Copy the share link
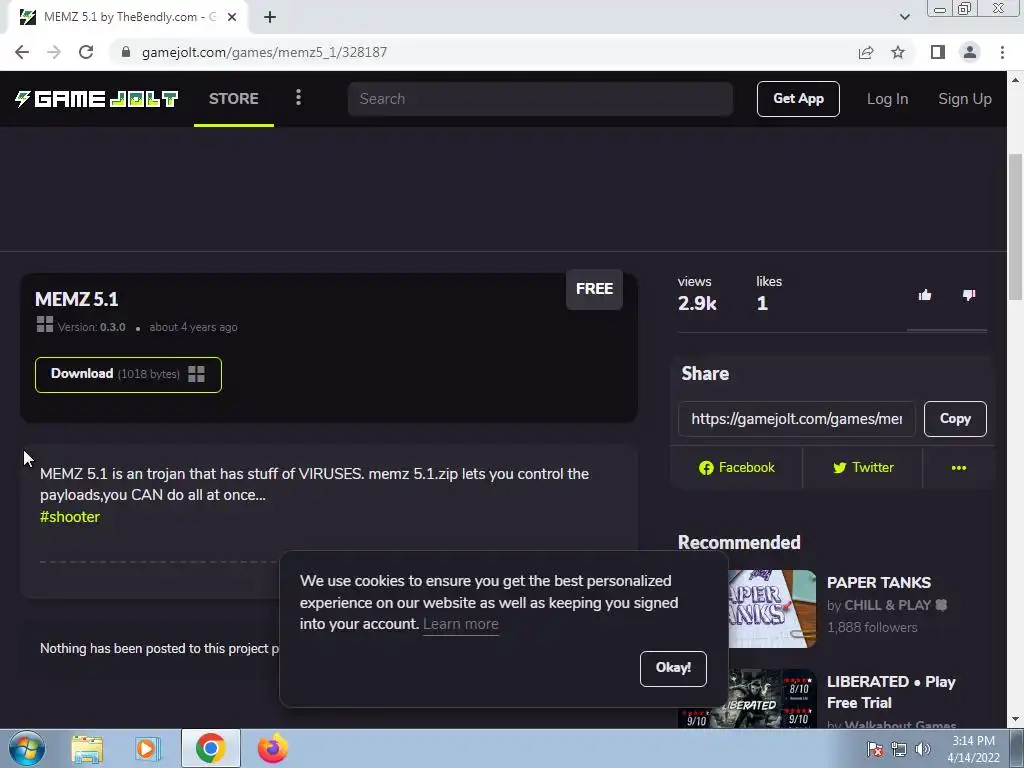 (955, 419)
